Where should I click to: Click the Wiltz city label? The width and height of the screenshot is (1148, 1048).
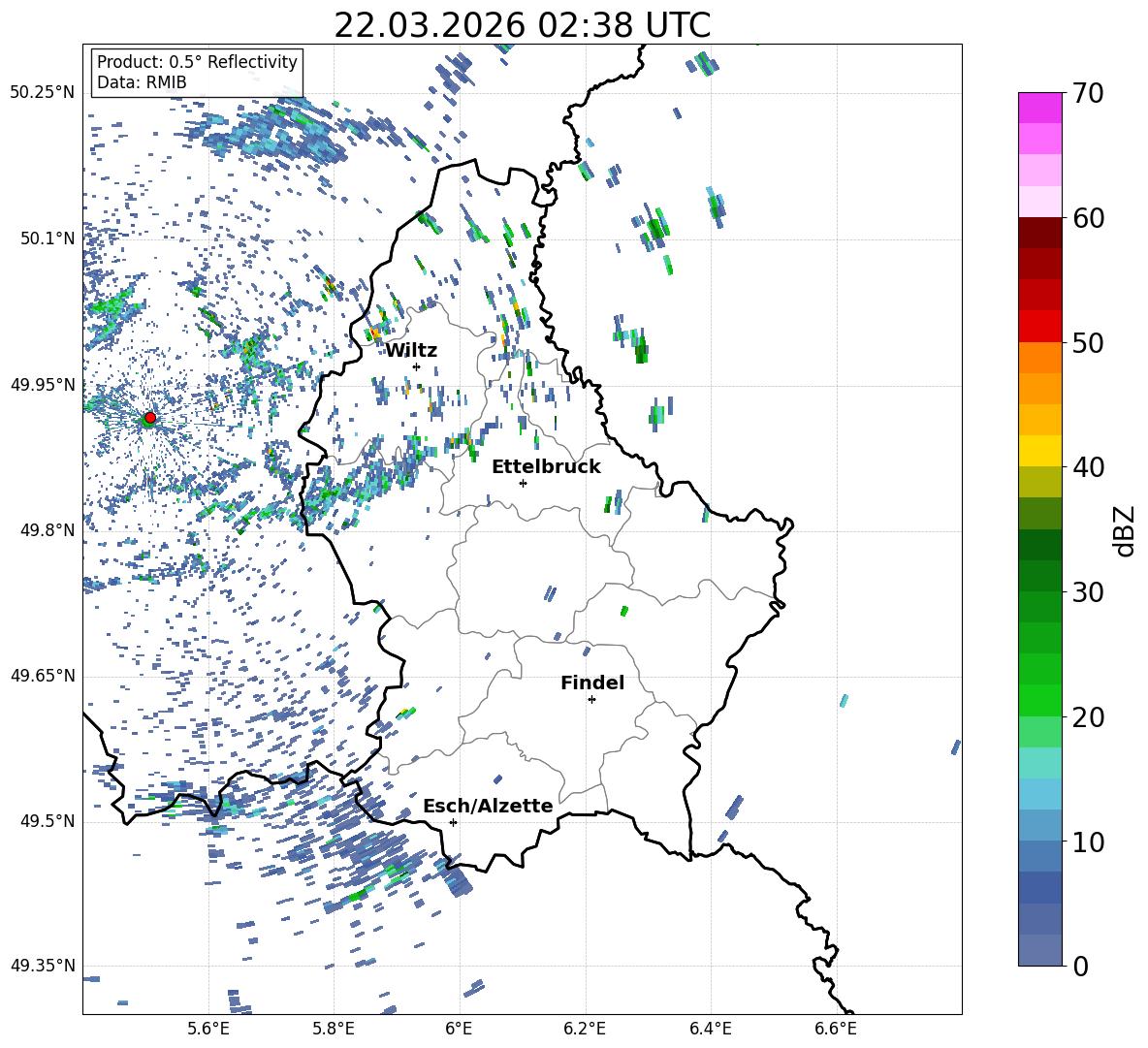pos(411,351)
